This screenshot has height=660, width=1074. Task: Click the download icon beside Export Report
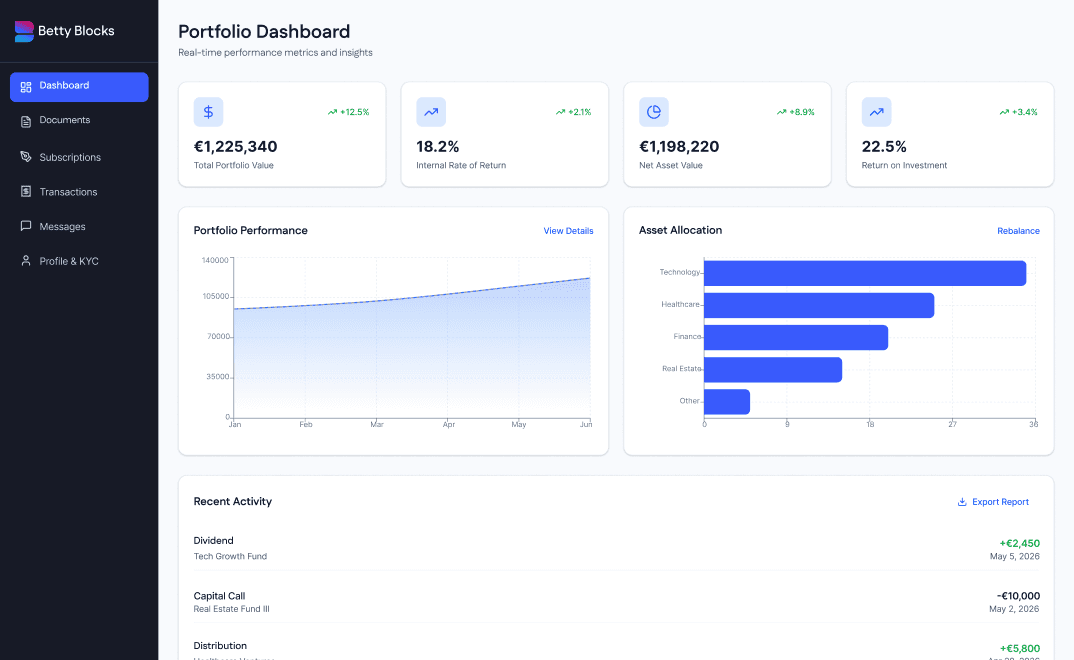coord(962,502)
